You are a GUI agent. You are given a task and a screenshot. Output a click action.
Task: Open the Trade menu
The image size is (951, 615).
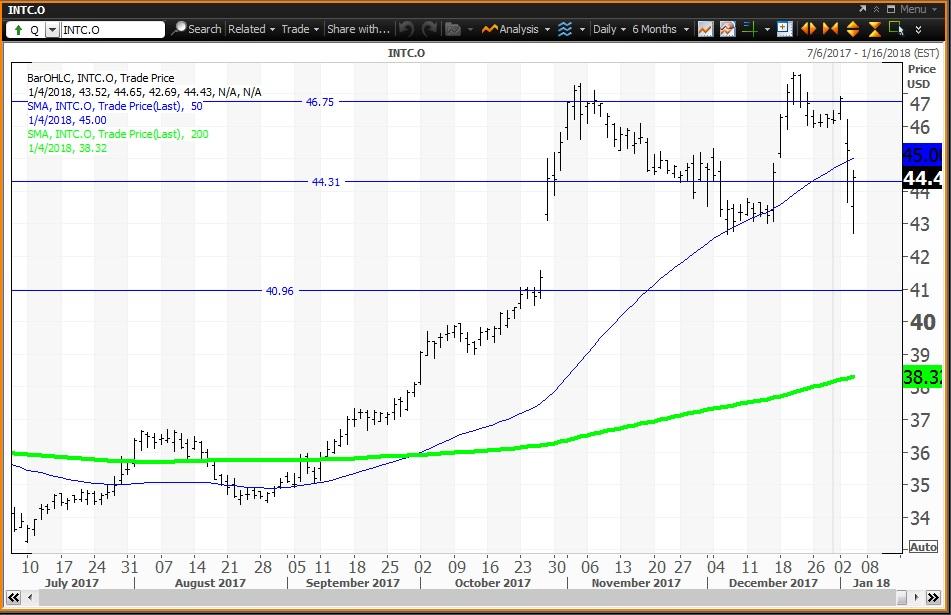click(x=300, y=29)
